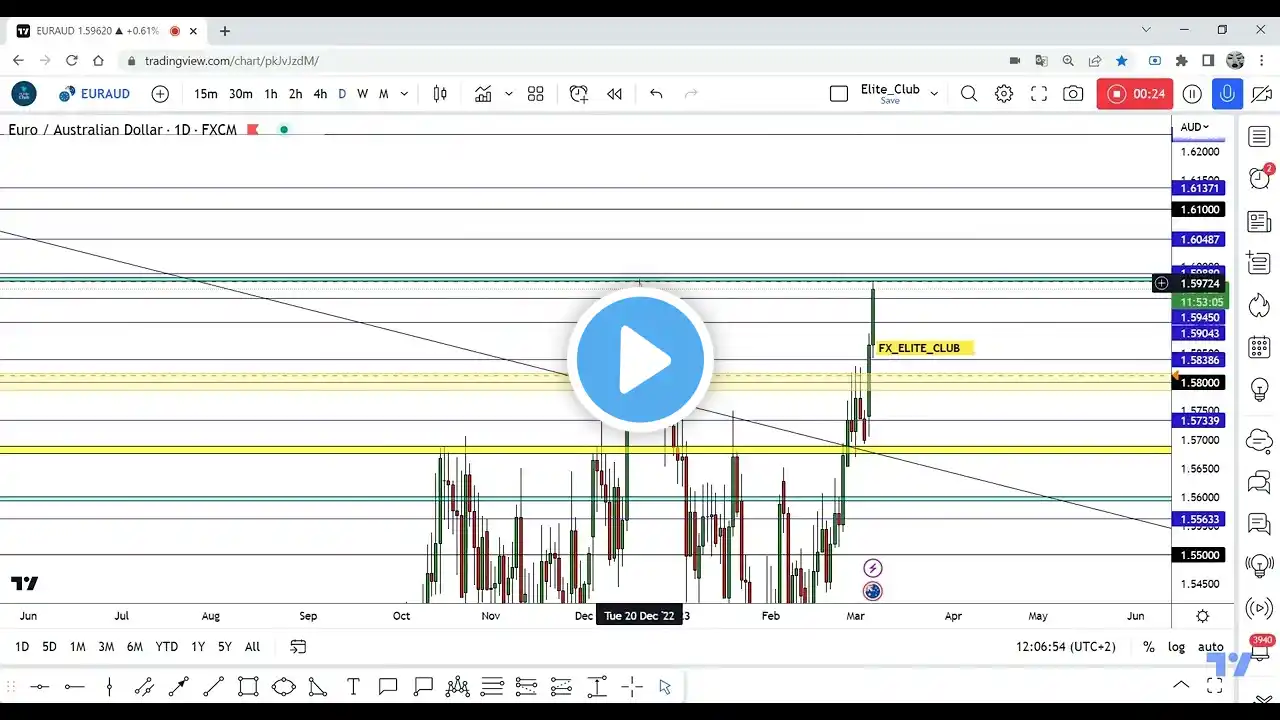Select the Cross cursor tool

pos(631,686)
